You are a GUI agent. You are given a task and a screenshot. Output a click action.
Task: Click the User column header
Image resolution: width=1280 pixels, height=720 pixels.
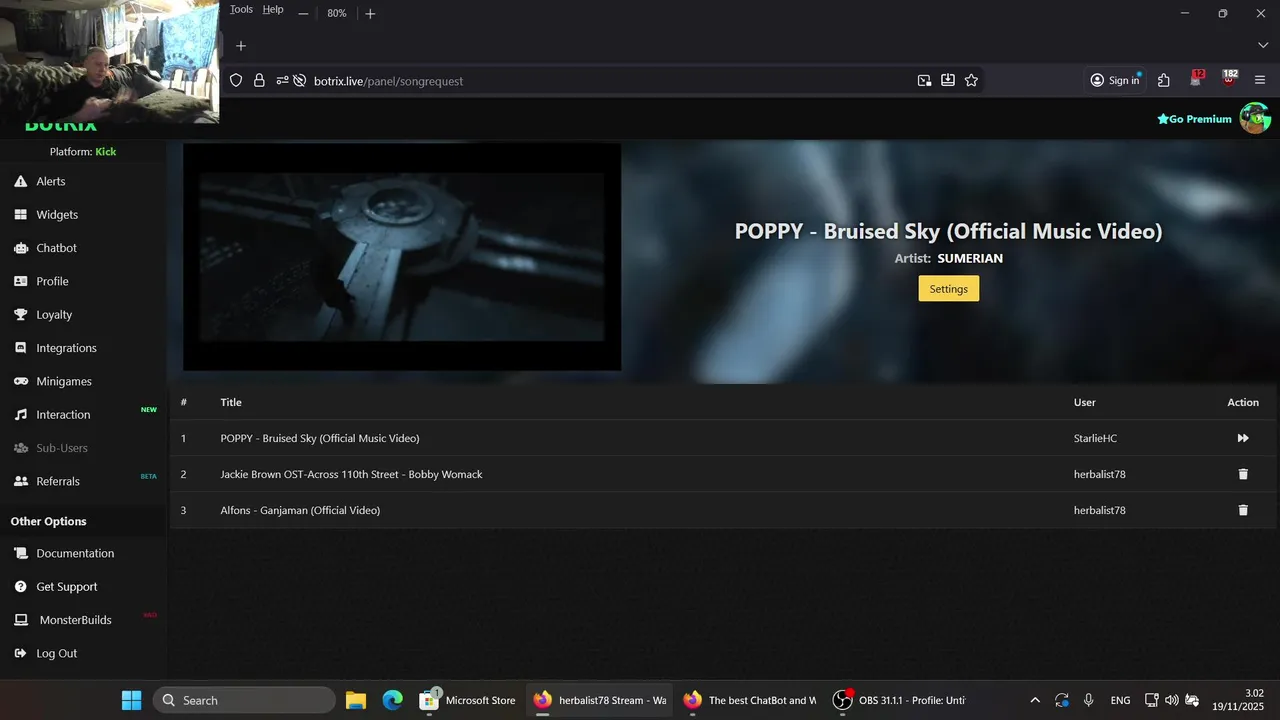[1084, 402]
